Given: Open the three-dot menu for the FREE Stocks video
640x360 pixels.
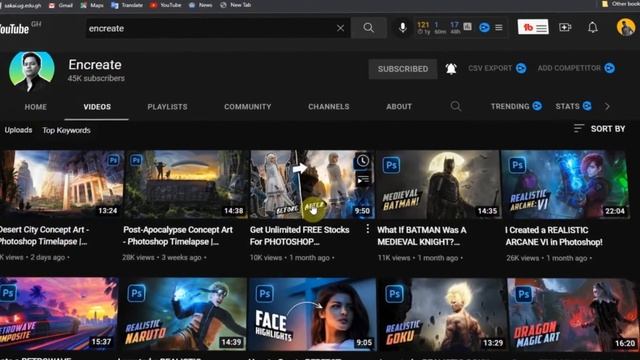Looking at the screenshot, I should (367, 229).
